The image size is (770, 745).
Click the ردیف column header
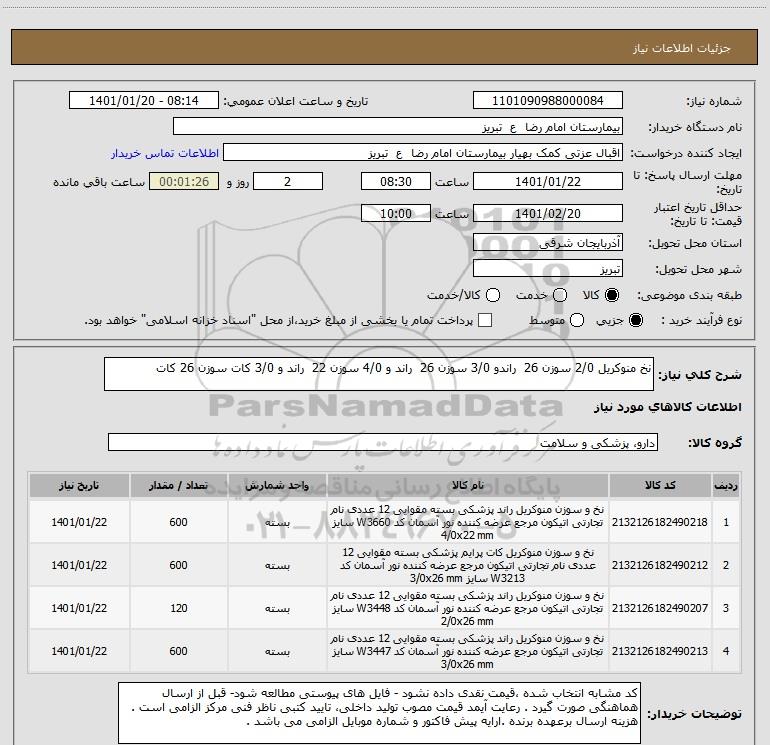tap(726, 486)
